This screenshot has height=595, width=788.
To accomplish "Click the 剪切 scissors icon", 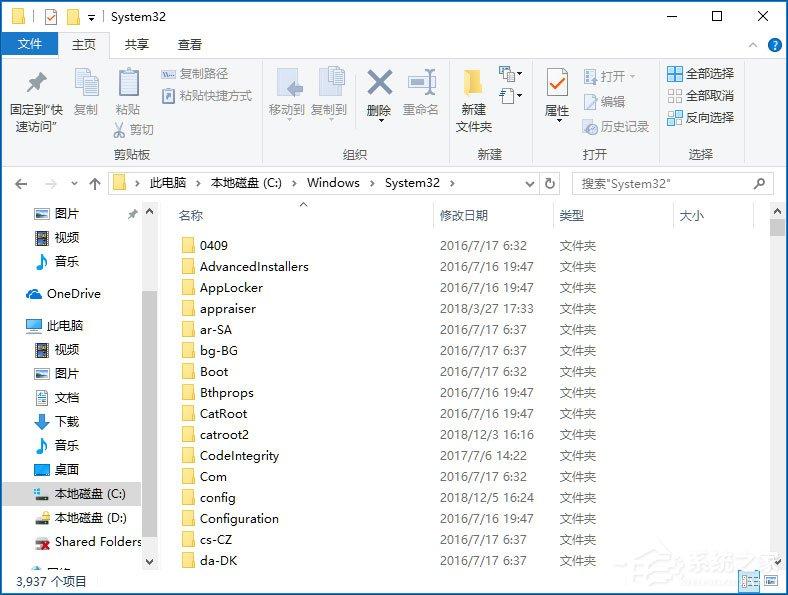I will (119, 130).
